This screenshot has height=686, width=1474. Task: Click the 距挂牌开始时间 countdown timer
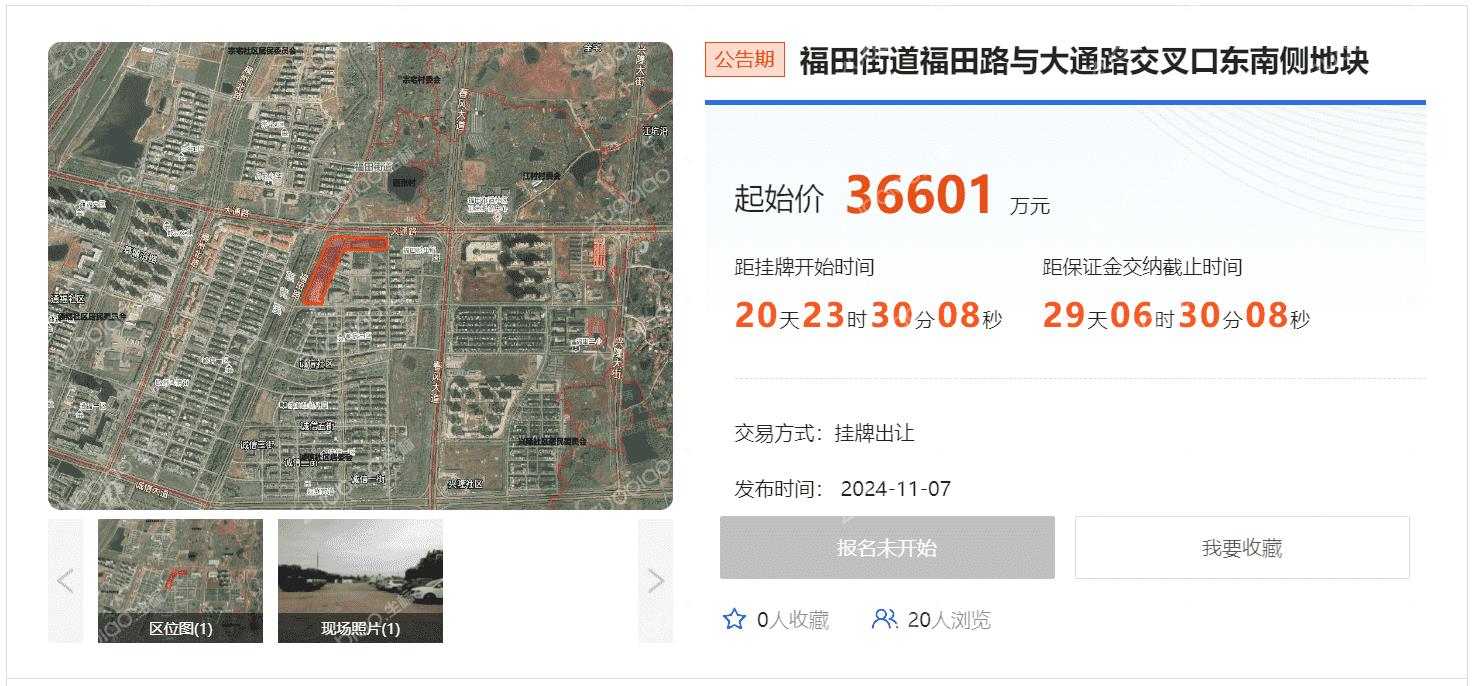pyautogui.click(x=868, y=316)
